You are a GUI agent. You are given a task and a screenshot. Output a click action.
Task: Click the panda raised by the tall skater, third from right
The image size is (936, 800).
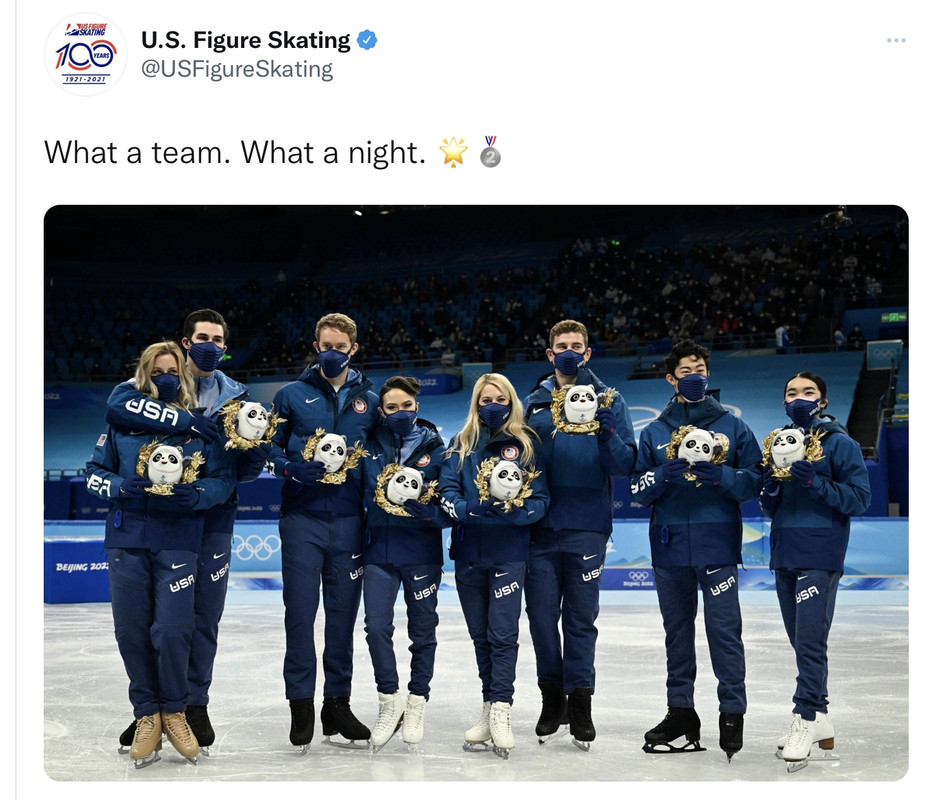(x=581, y=407)
